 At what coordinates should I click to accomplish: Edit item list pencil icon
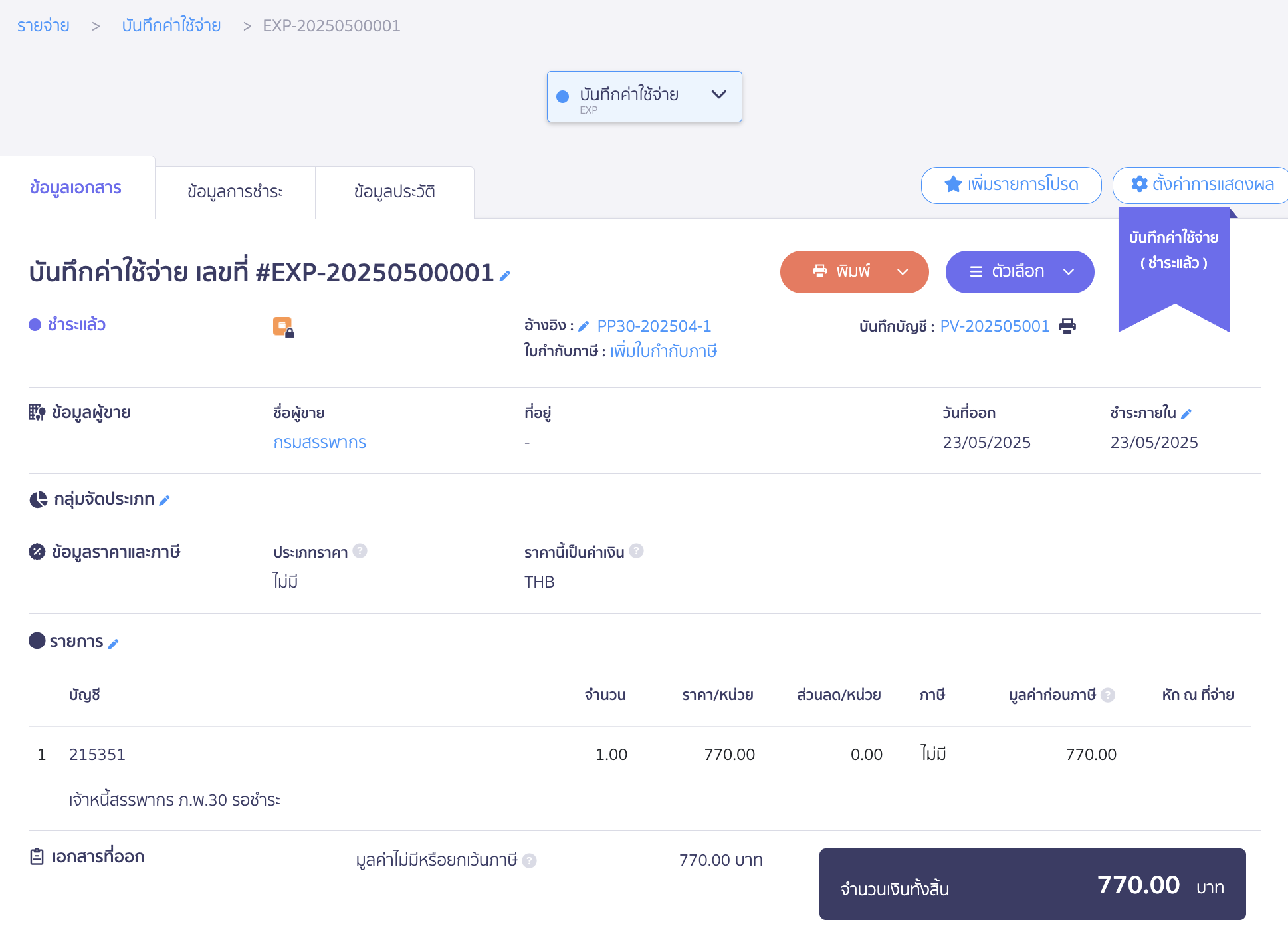[x=114, y=644]
